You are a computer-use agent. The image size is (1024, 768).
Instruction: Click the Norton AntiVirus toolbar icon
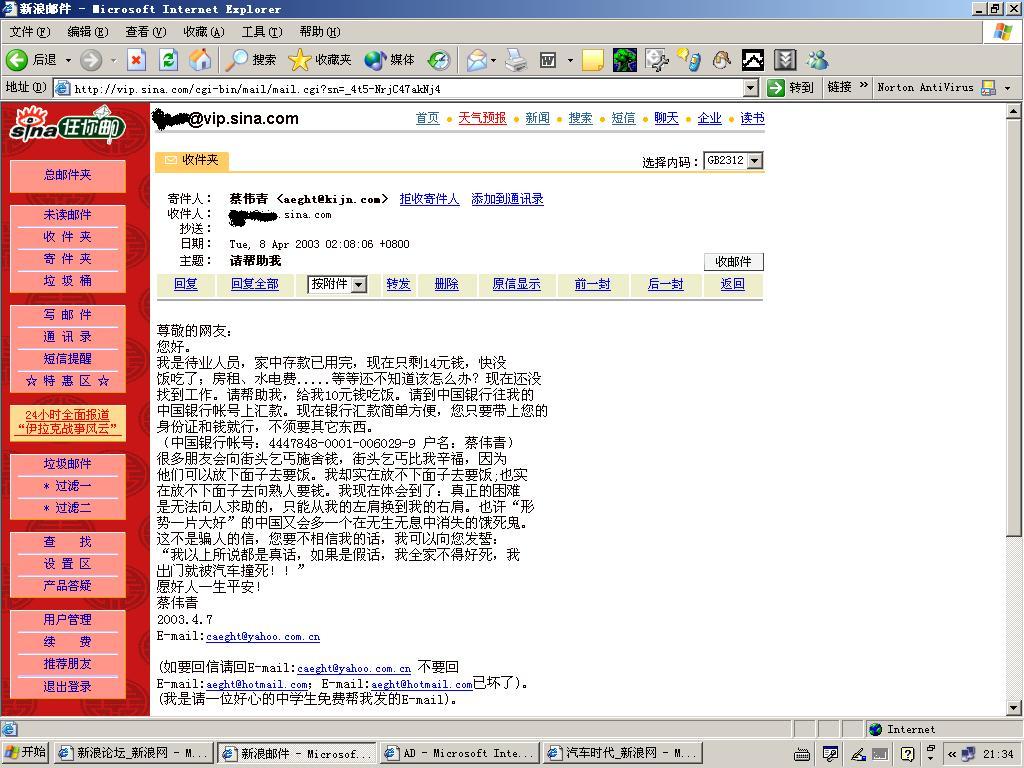(989, 88)
